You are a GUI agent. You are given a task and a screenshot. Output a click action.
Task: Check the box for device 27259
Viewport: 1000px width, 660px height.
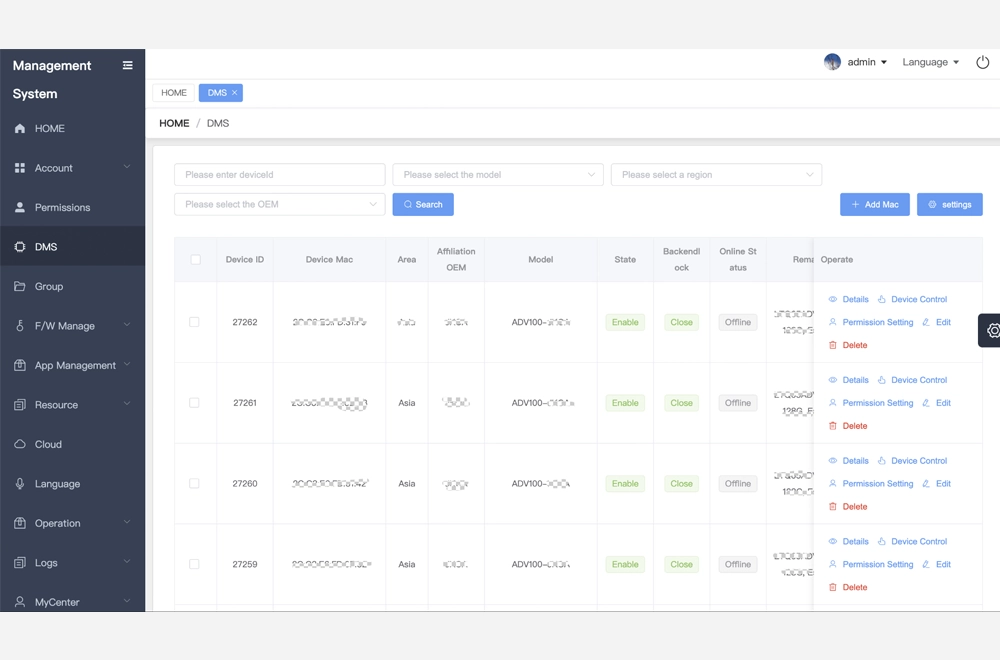pos(194,564)
